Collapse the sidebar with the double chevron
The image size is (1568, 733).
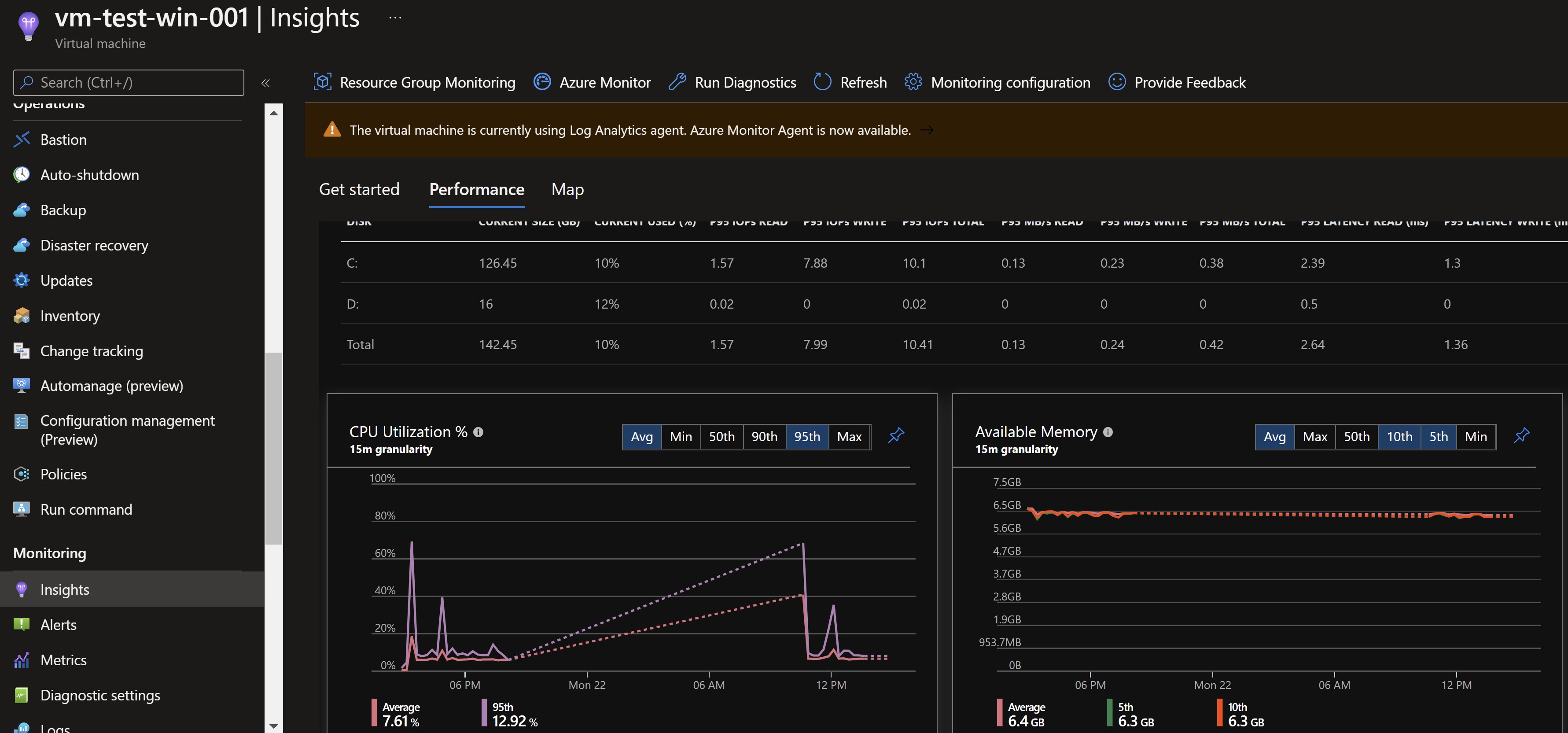click(x=265, y=83)
